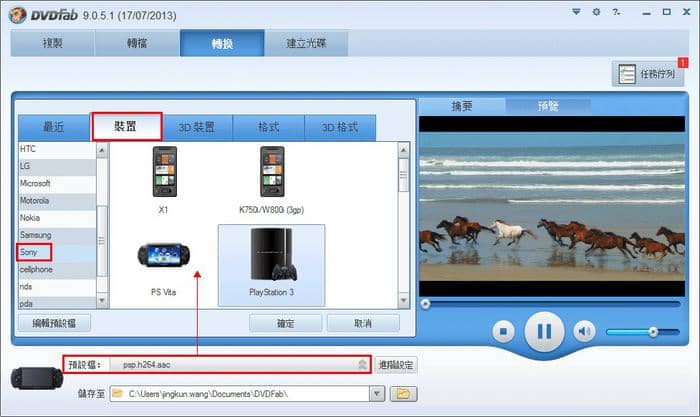
Task: Click device grid scroll down arrow
Action: pyautogui.click(x=404, y=300)
